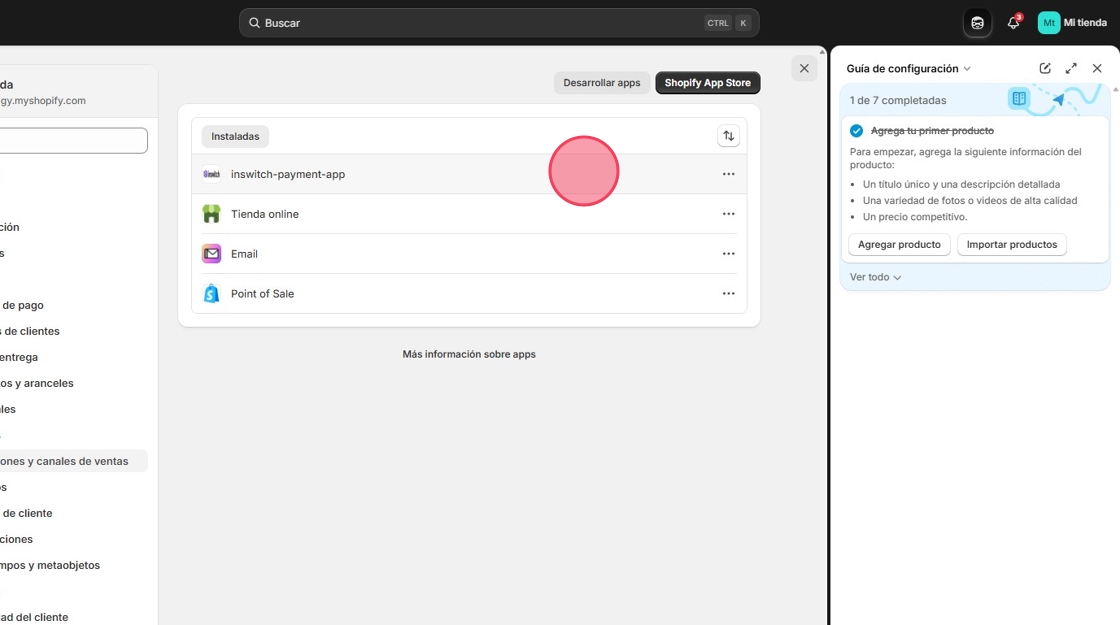Click Importar productos button
Viewport: 1120px width, 625px height.
1011,244
